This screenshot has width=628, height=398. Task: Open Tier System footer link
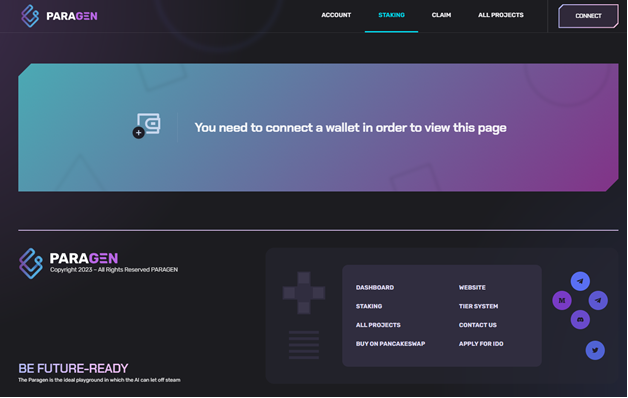478,306
